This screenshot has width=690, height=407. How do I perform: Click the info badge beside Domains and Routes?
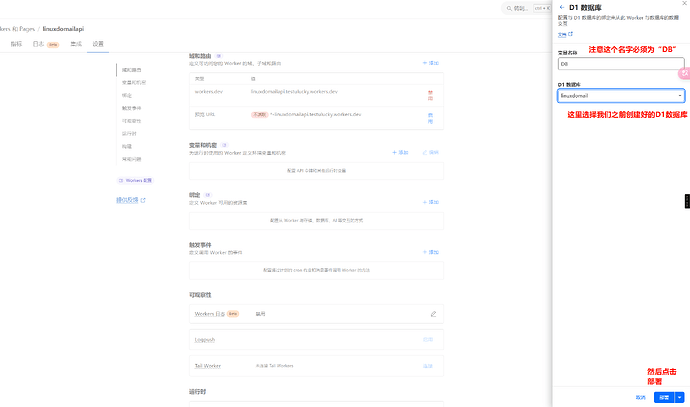(219, 56)
